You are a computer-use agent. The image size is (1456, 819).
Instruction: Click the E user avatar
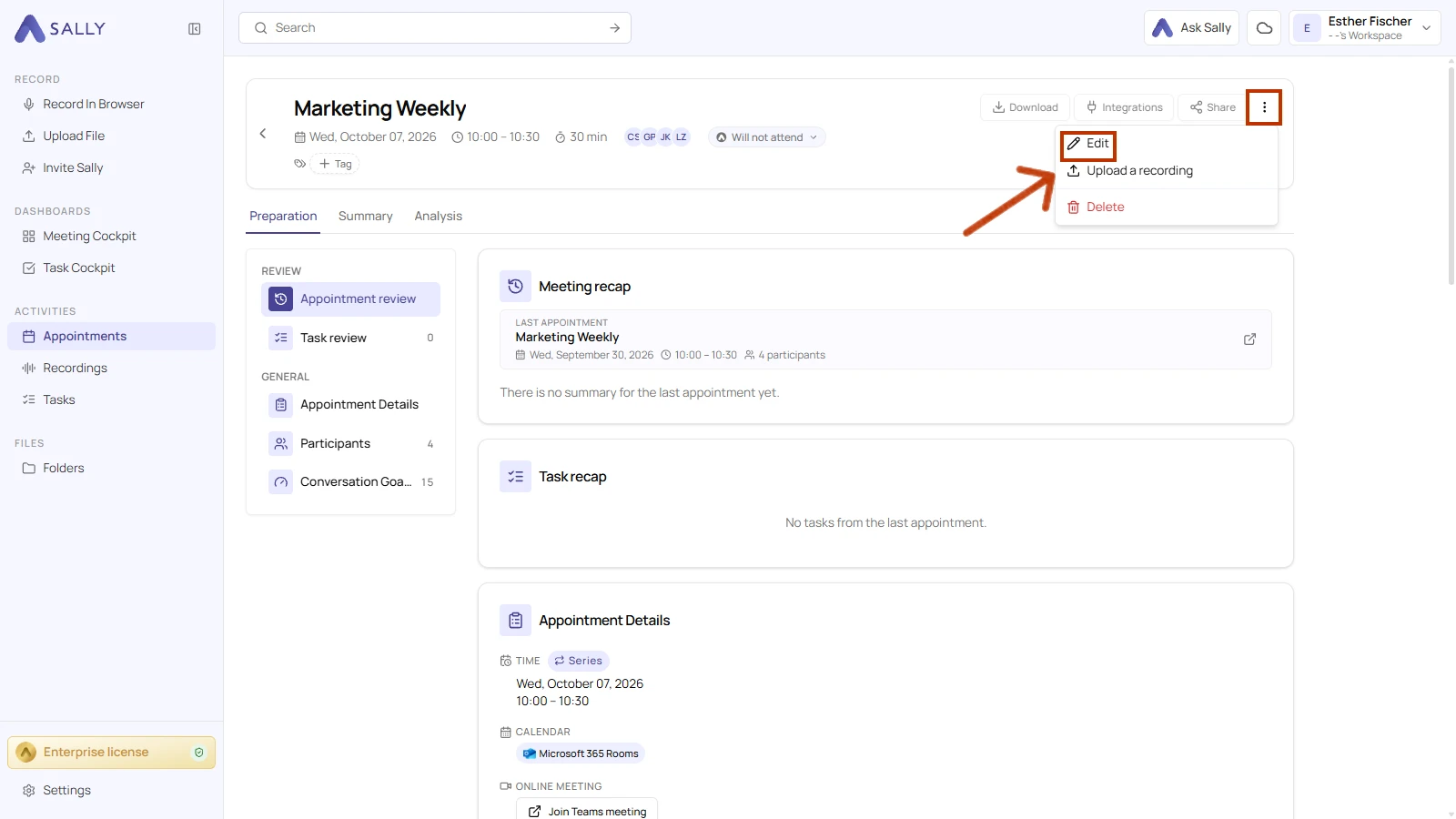tap(1307, 28)
